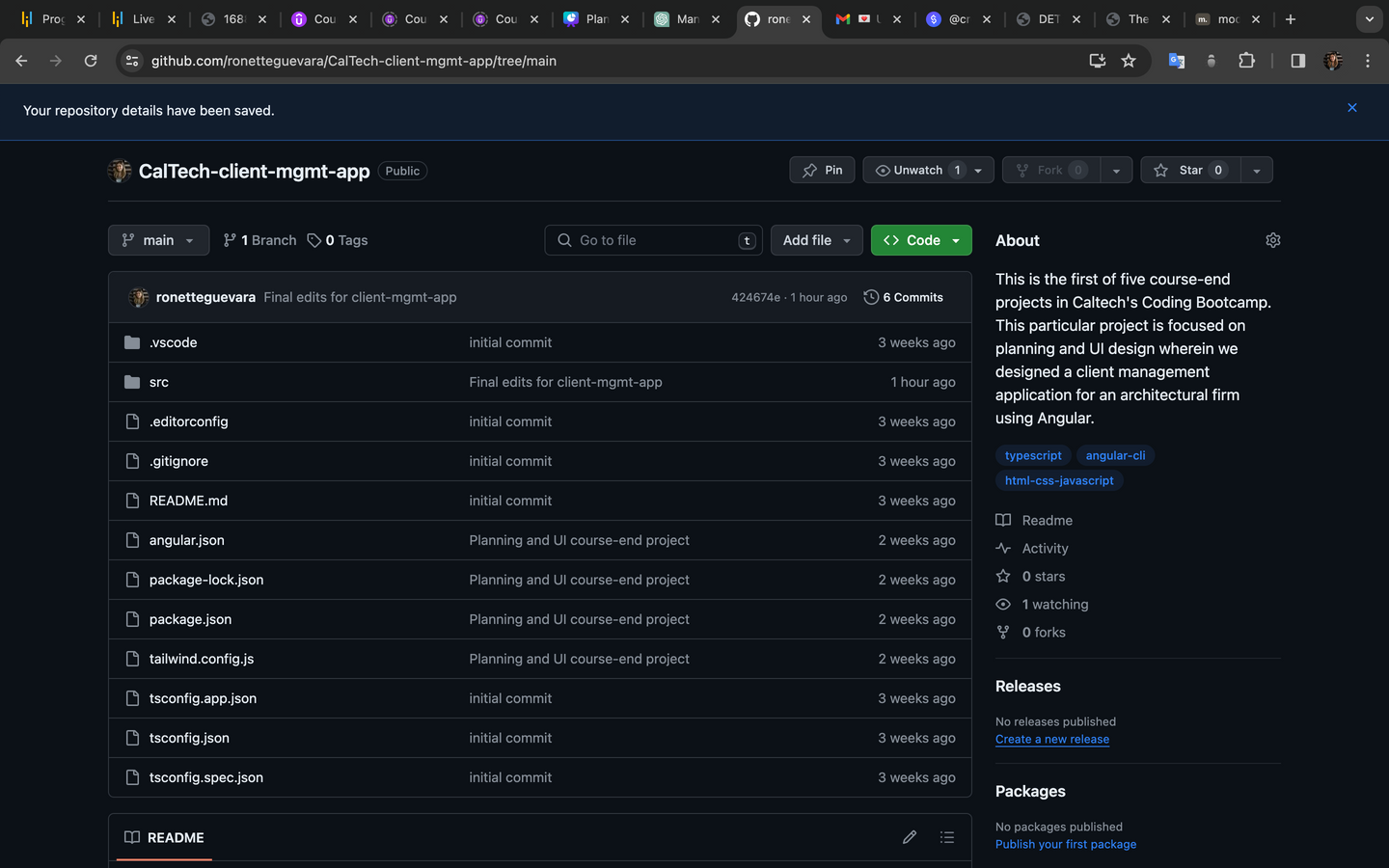Open the About settings gear icon
1389x868 pixels.
coord(1272,240)
